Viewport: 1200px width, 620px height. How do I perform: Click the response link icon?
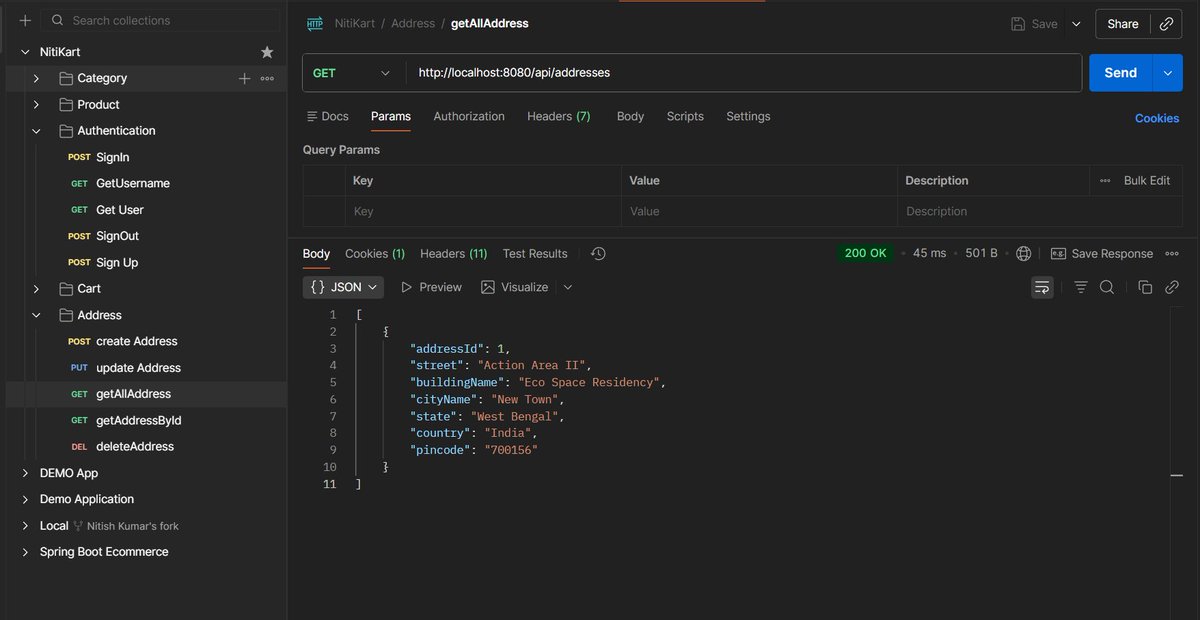click(x=1171, y=287)
